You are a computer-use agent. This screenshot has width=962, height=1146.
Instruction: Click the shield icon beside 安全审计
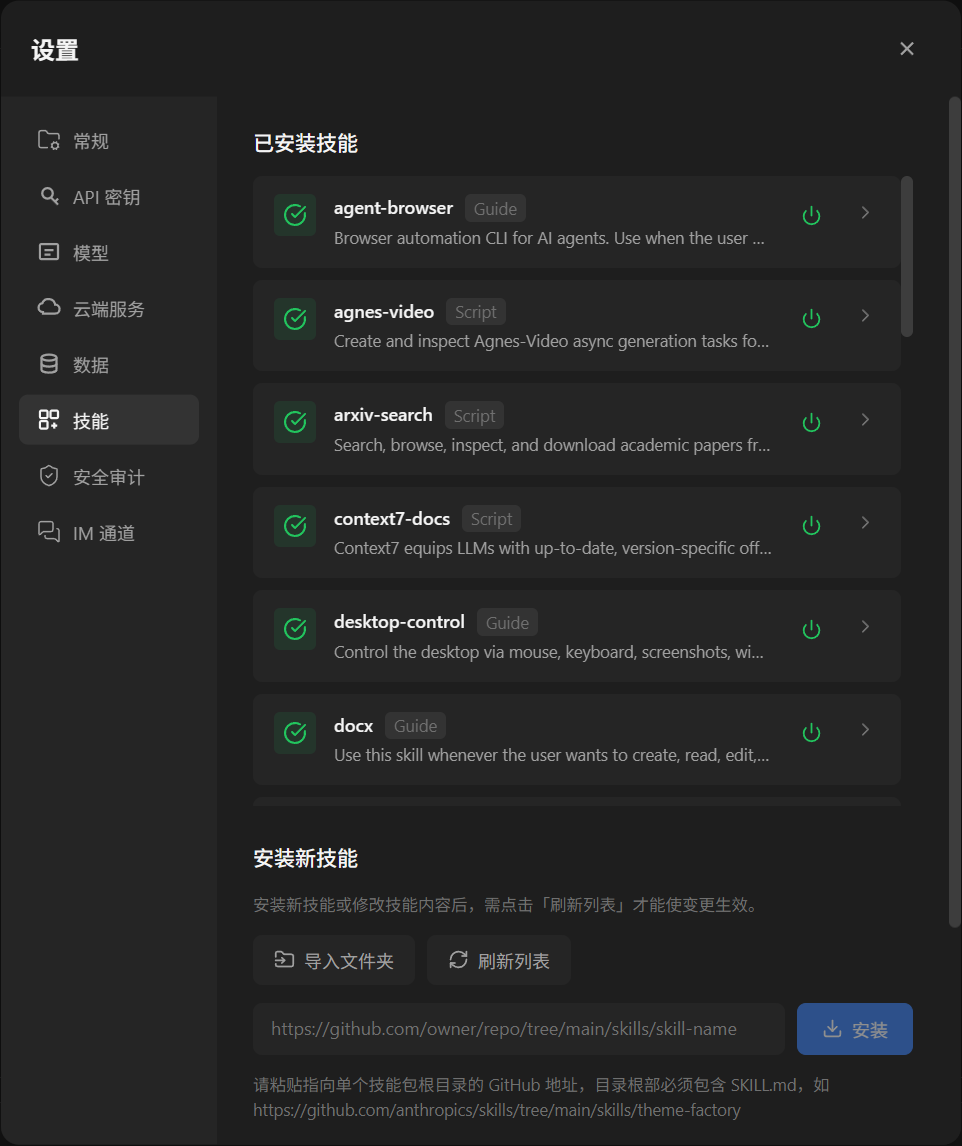(48, 476)
